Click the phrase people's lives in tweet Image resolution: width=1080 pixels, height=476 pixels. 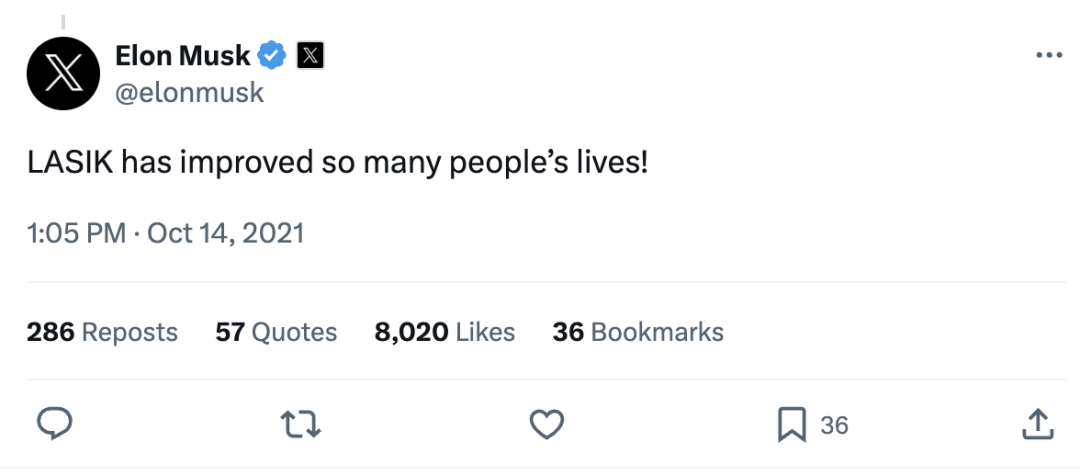(x=548, y=164)
